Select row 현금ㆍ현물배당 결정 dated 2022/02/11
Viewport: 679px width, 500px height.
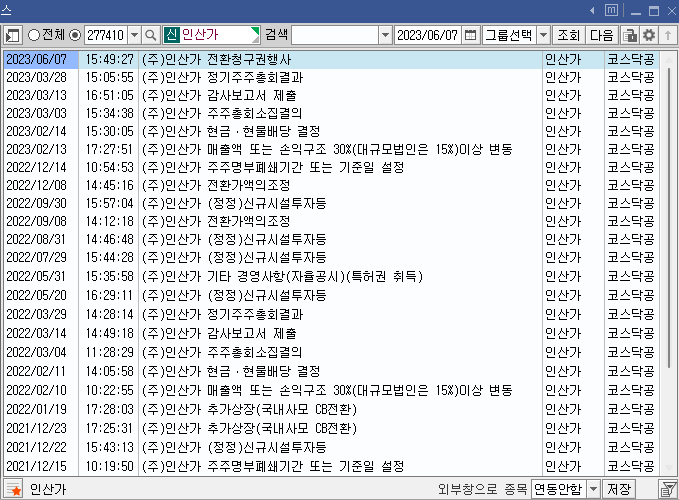tap(331, 371)
